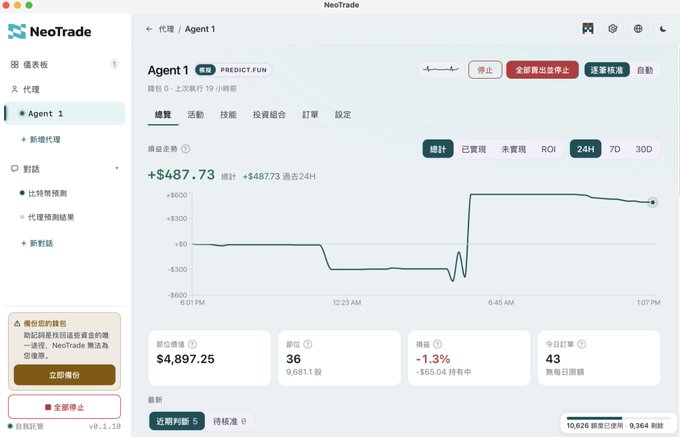The width and height of the screenshot is (680, 437).
Task: Switch to the 設定 tab
Action: [x=343, y=115]
